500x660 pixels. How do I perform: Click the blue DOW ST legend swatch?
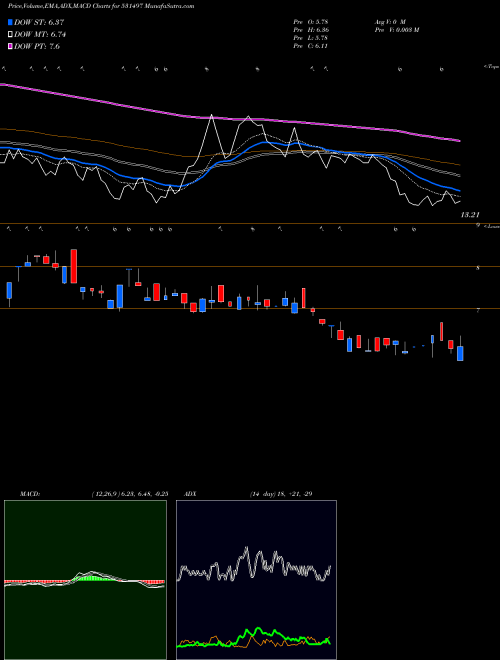(10, 22)
